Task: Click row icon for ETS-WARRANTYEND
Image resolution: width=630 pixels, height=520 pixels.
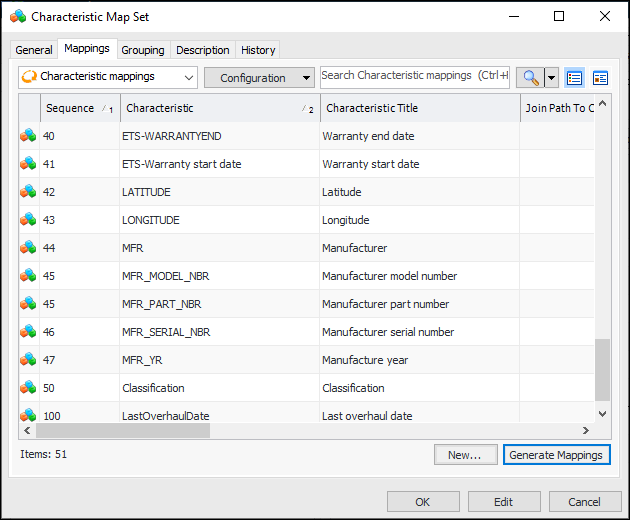Action: pyautogui.click(x=28, y=136)
